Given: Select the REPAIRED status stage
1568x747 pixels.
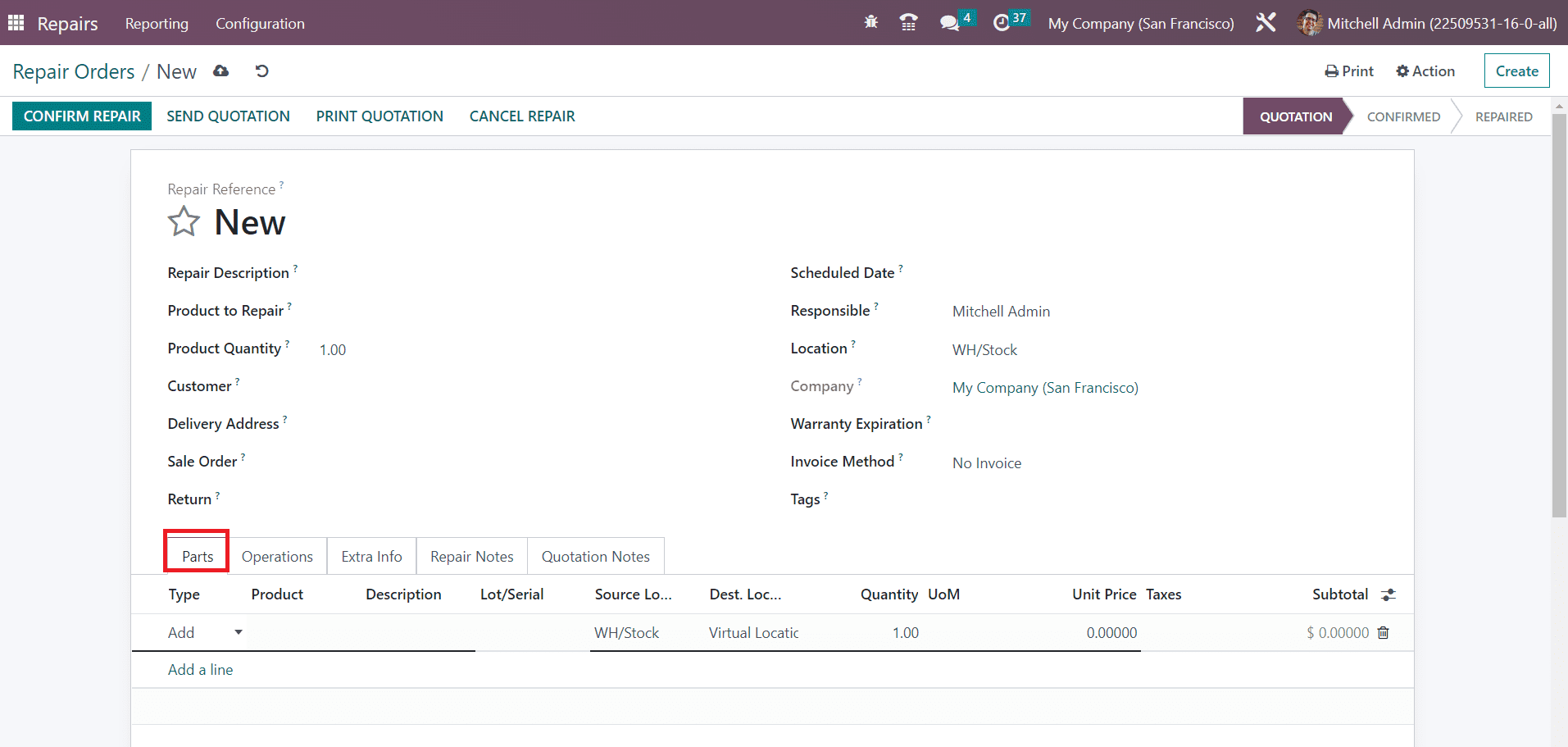Looking at the screenshot, I should (x=1503, y=116).
